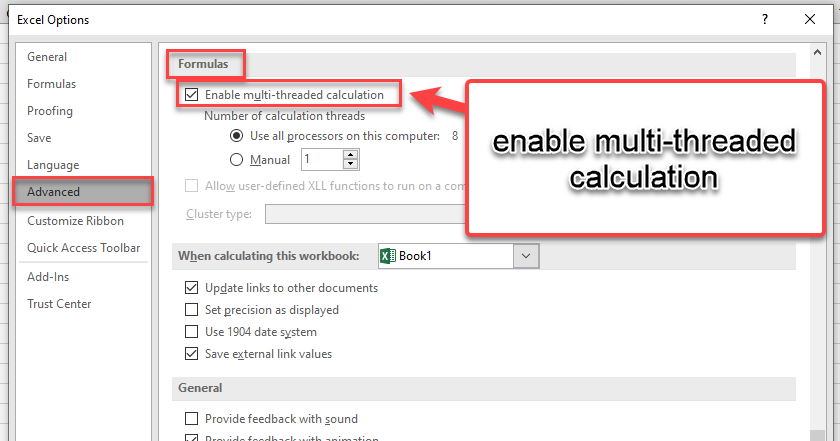Open the workbook selector dropdown arrow
Viewport: 840px width, 441px height.
point(526,256)
